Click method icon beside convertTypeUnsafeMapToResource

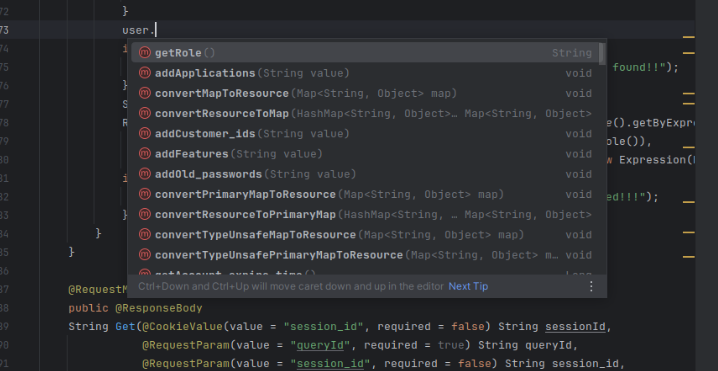[x=145, y=234]
